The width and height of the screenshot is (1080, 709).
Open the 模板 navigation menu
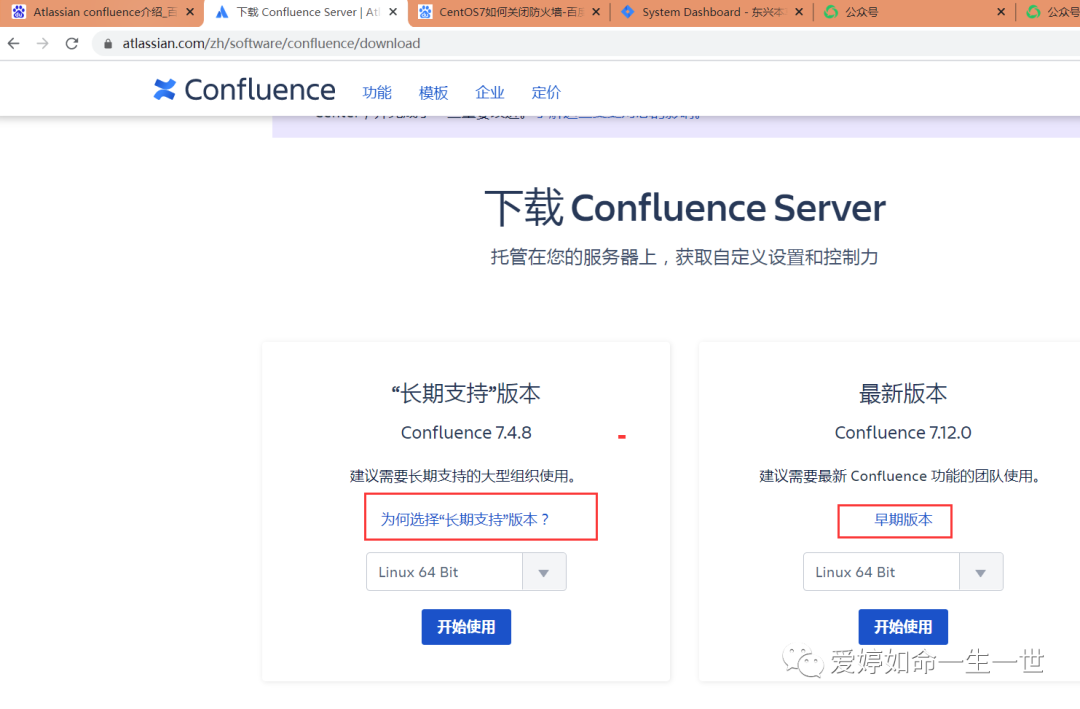point(433,92)
